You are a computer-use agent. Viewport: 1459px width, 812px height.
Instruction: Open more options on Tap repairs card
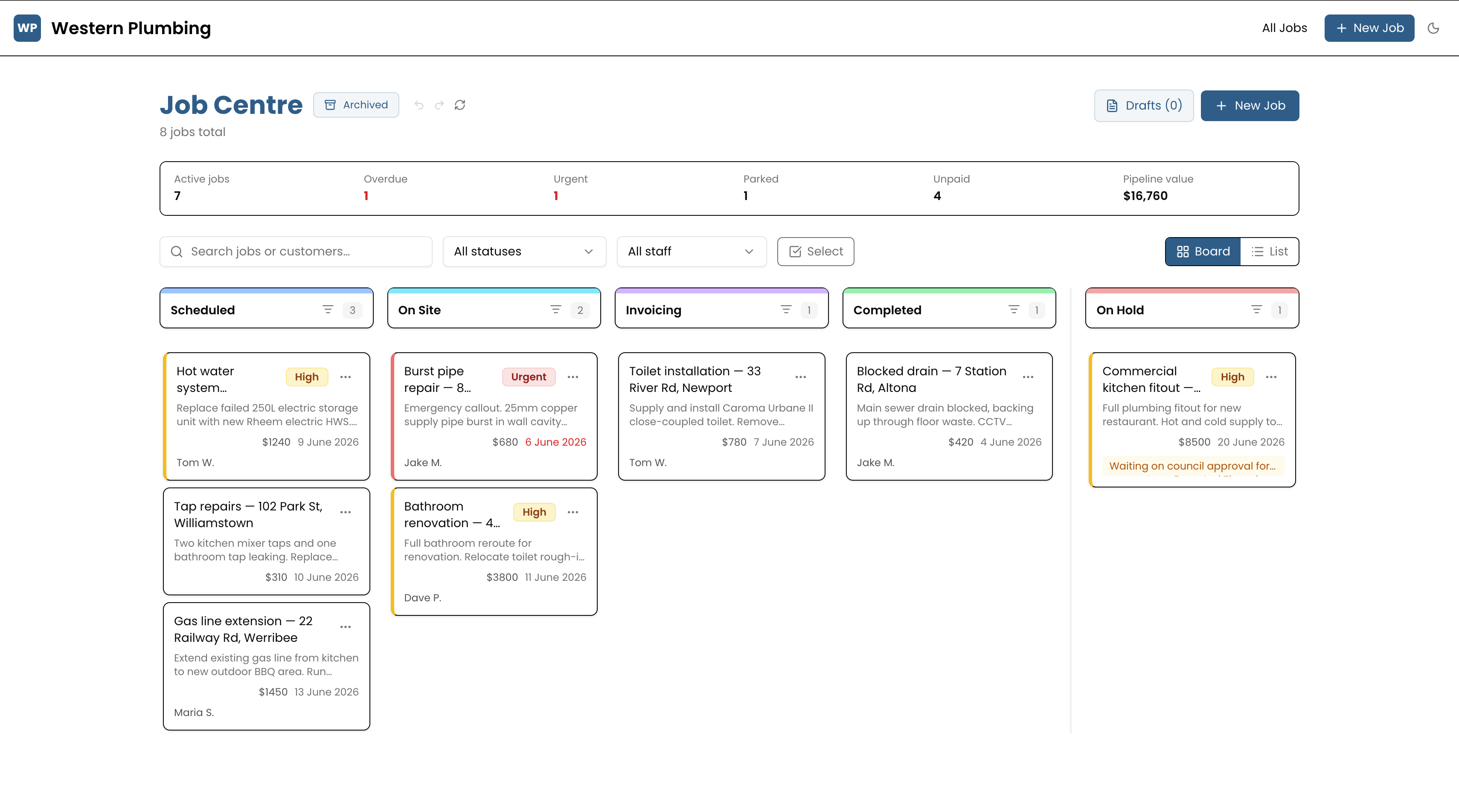coord(346,513)
